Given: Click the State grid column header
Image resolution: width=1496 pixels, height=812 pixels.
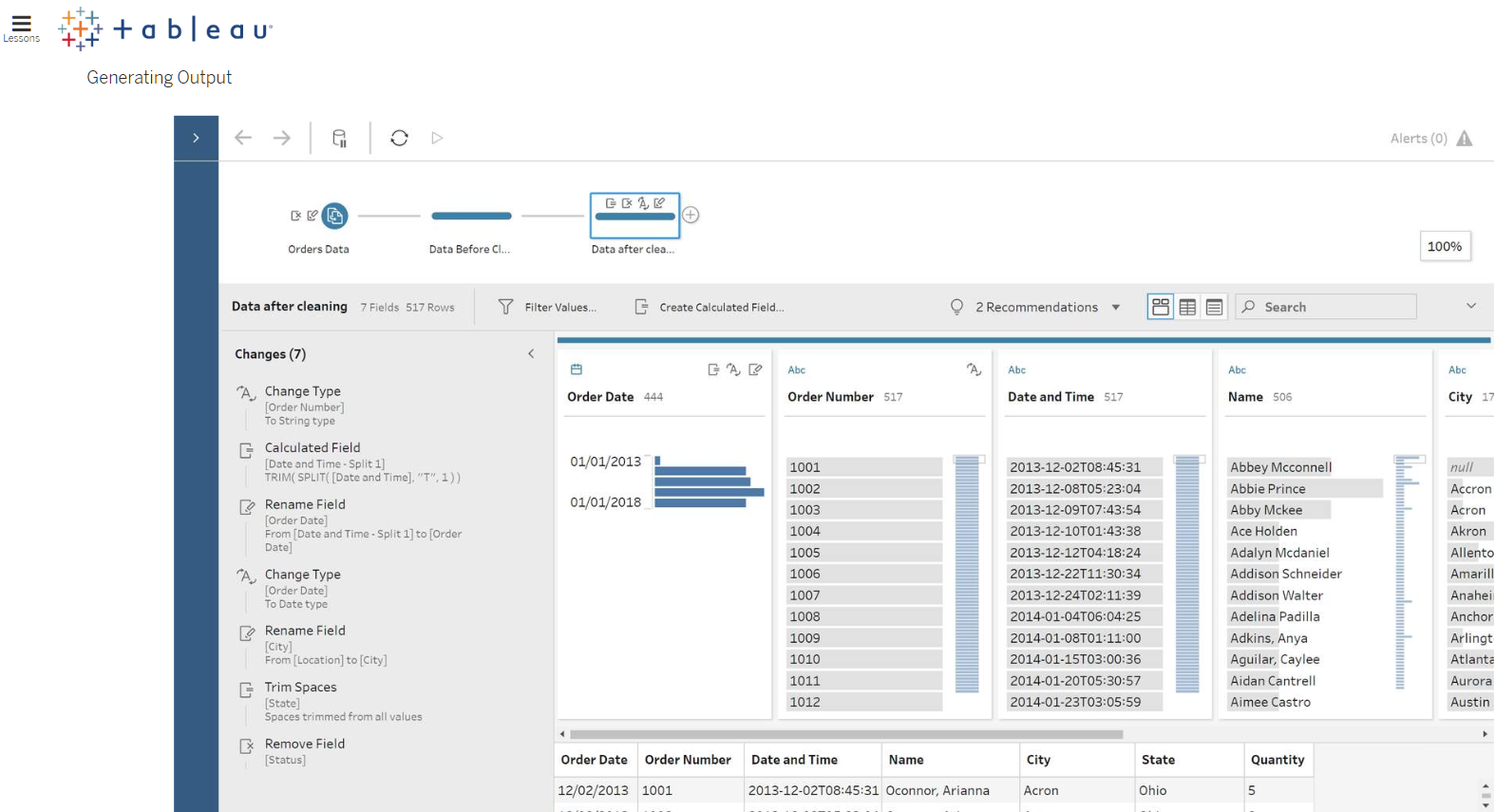Looking at the screenshot, I should point(1189,760).
